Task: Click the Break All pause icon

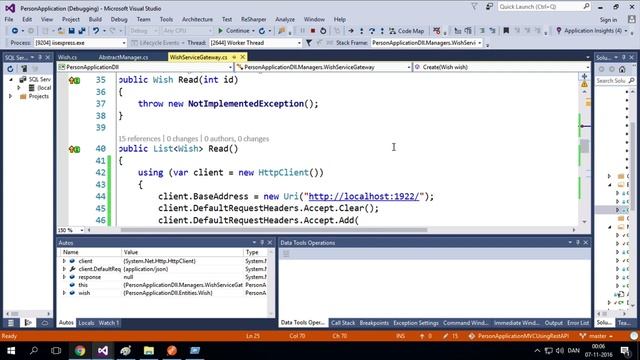Action: 302,31
